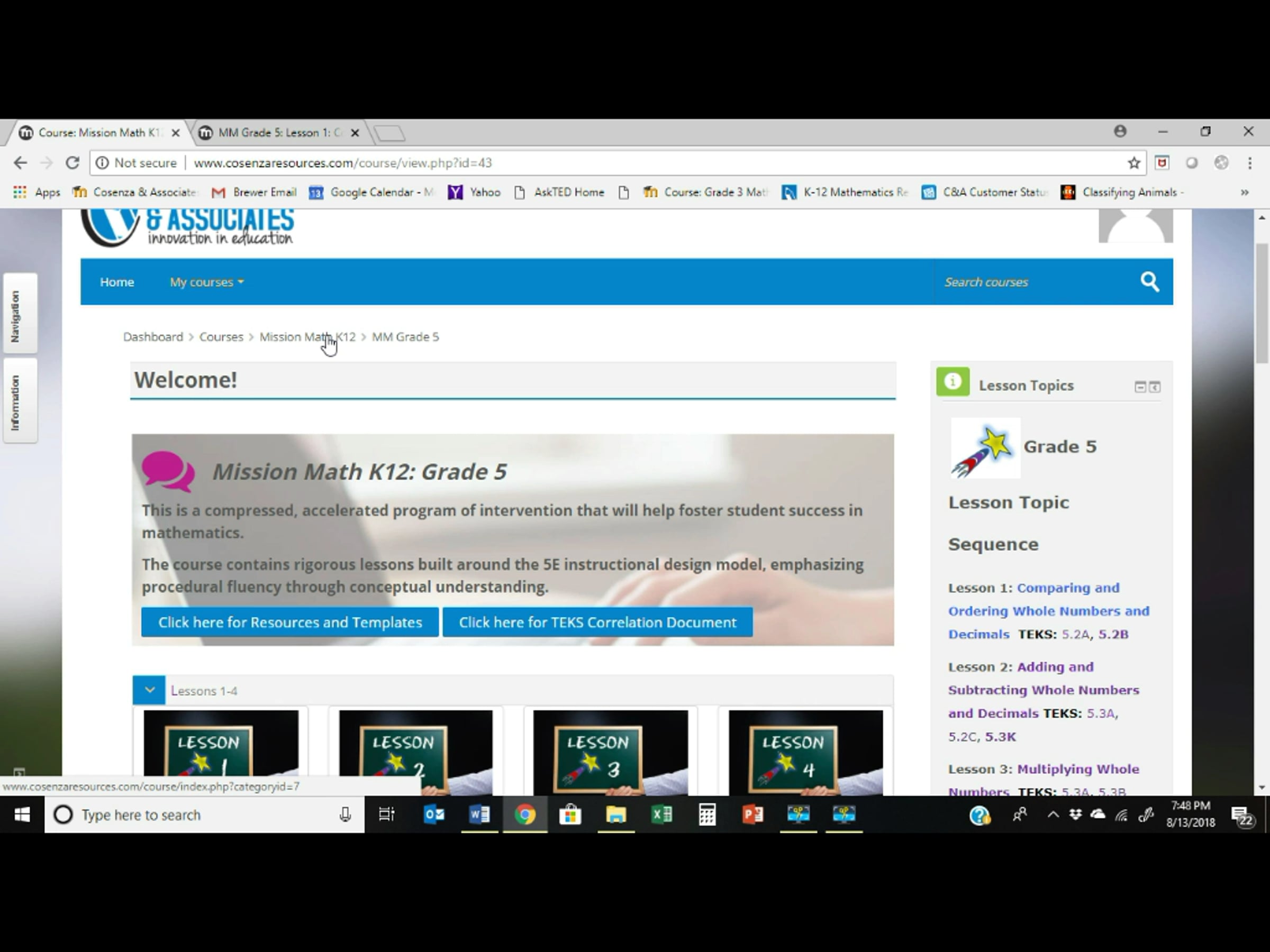The width and height of the screenshot is (1270, 952).
Task: Dock the Lesson Topics block
Action: pyautogui.click(x=1155, y=387)
